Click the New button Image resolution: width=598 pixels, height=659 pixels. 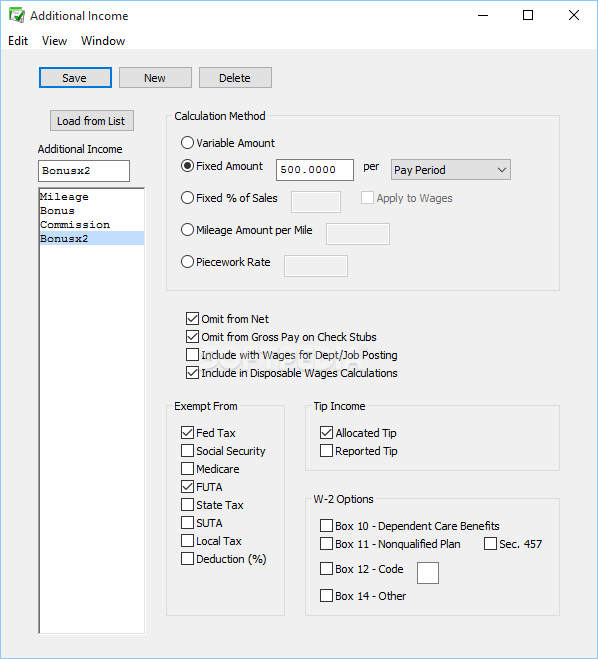(155, 78)
